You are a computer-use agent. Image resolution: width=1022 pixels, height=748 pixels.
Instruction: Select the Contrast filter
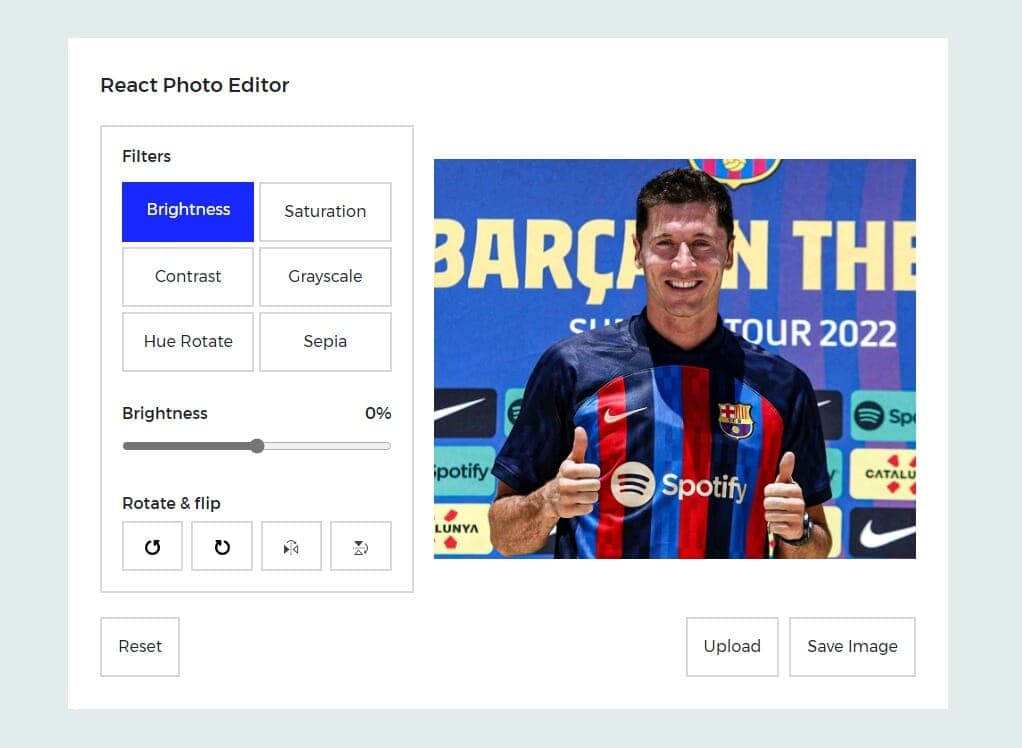[187, 276]
